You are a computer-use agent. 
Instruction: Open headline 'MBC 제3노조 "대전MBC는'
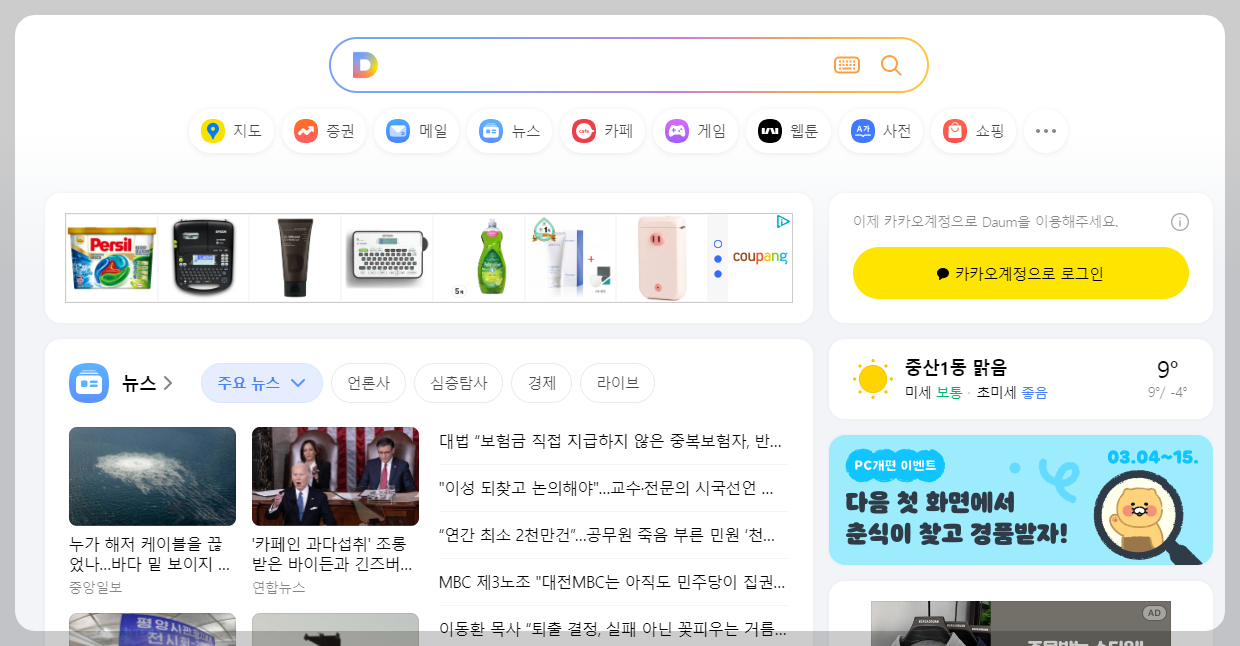click(x=612, y=582)
